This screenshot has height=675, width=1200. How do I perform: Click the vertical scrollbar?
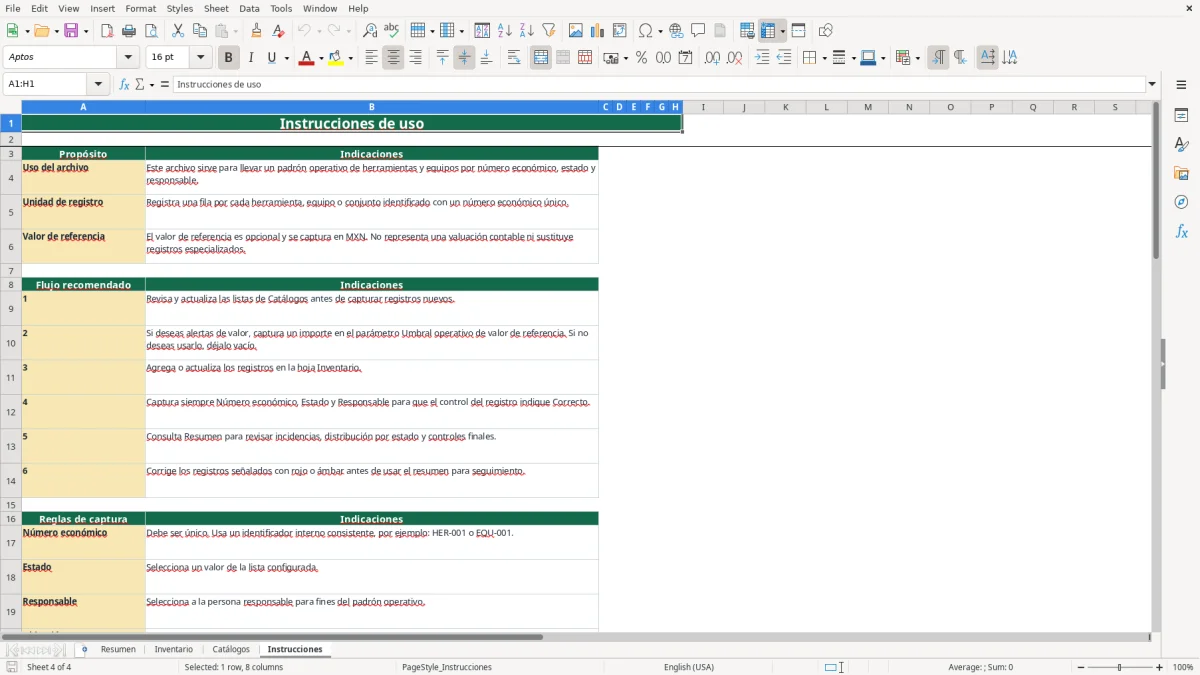point(1157,365)
